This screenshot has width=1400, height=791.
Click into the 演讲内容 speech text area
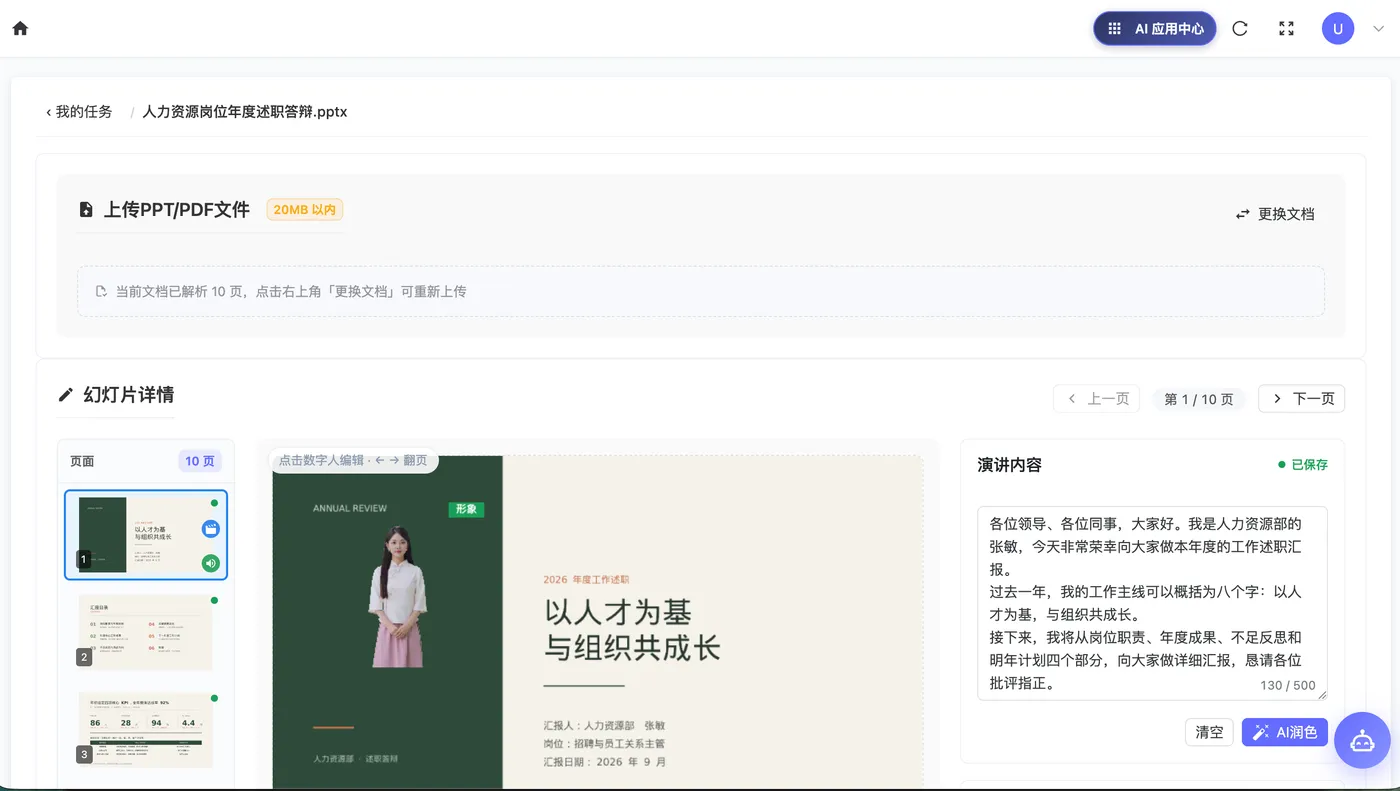[x=1152, y=603]
